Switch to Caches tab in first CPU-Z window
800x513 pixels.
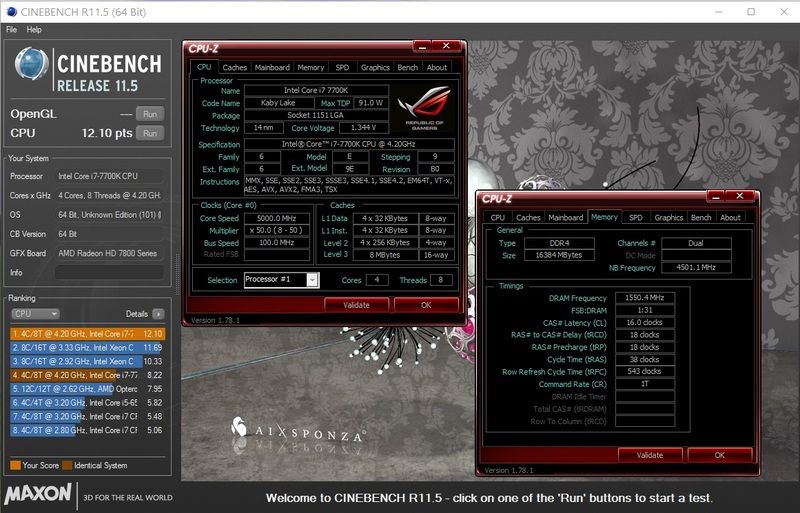[235, 67]
